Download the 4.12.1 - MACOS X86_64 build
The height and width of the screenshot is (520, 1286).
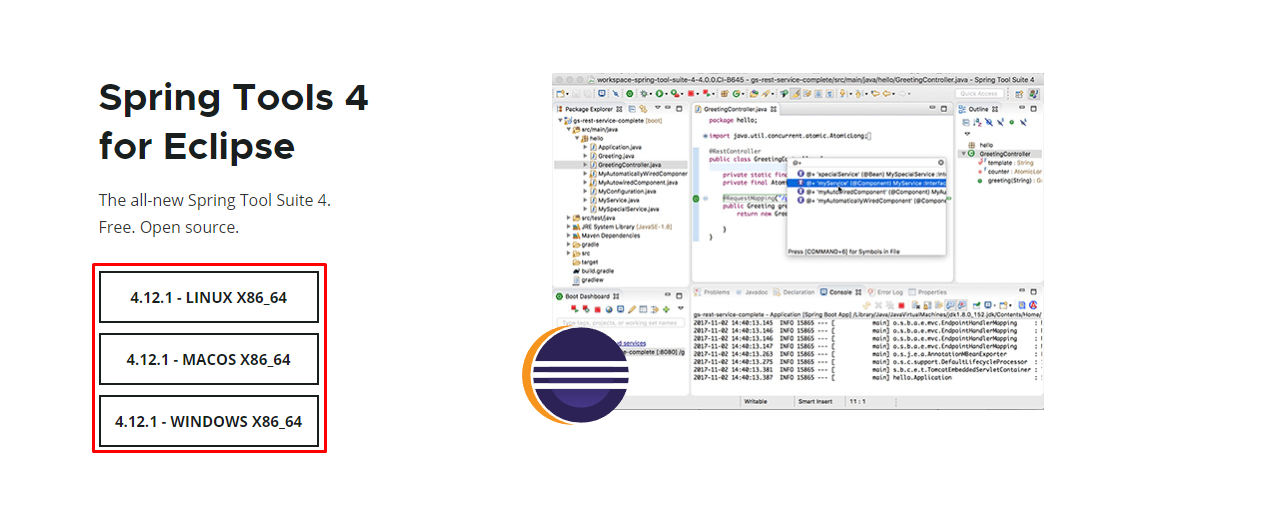(x=209, y=359)
